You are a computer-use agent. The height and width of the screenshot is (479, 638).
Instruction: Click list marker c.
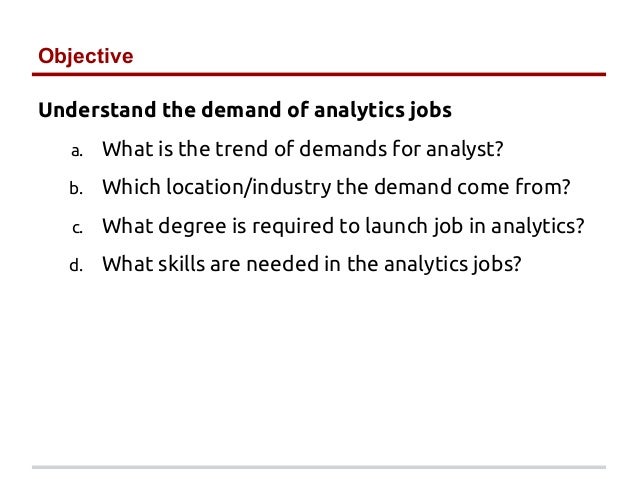[x=77, y=228]
